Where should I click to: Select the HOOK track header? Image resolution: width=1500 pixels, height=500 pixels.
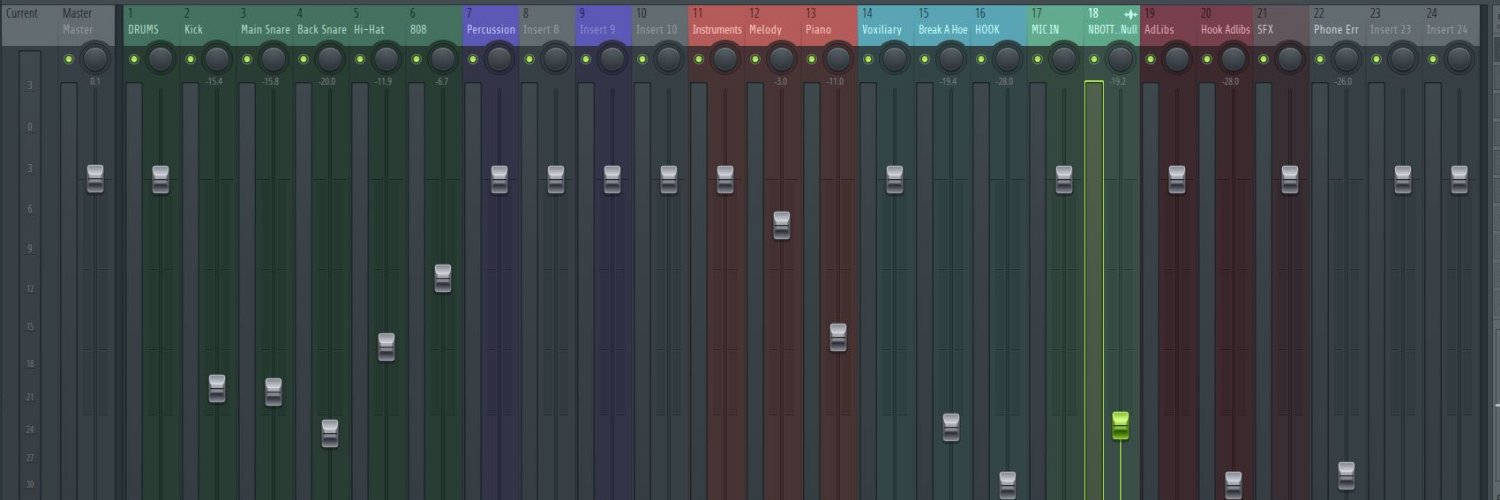999,22
